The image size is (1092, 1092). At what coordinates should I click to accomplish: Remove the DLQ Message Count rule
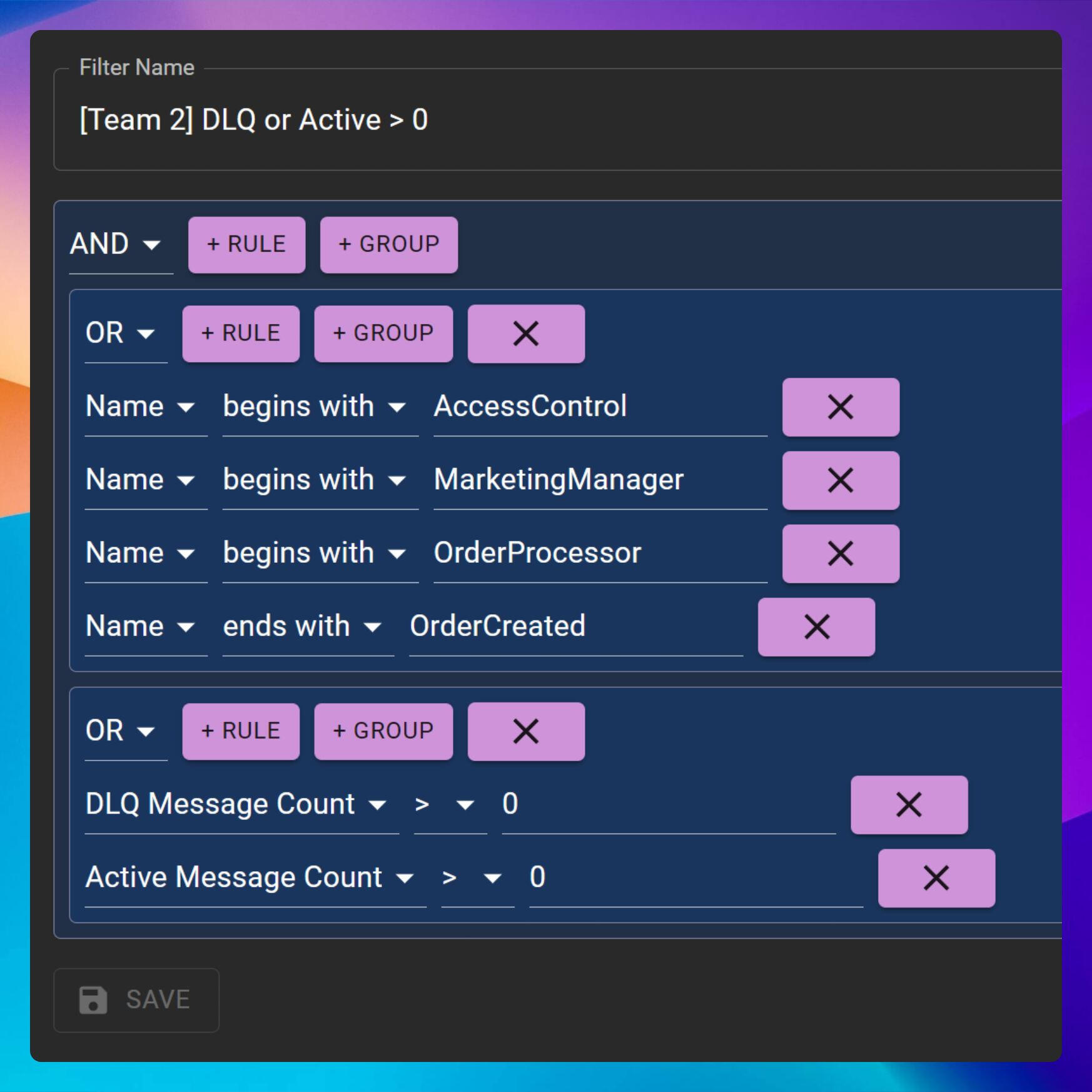tap(908, 804)
